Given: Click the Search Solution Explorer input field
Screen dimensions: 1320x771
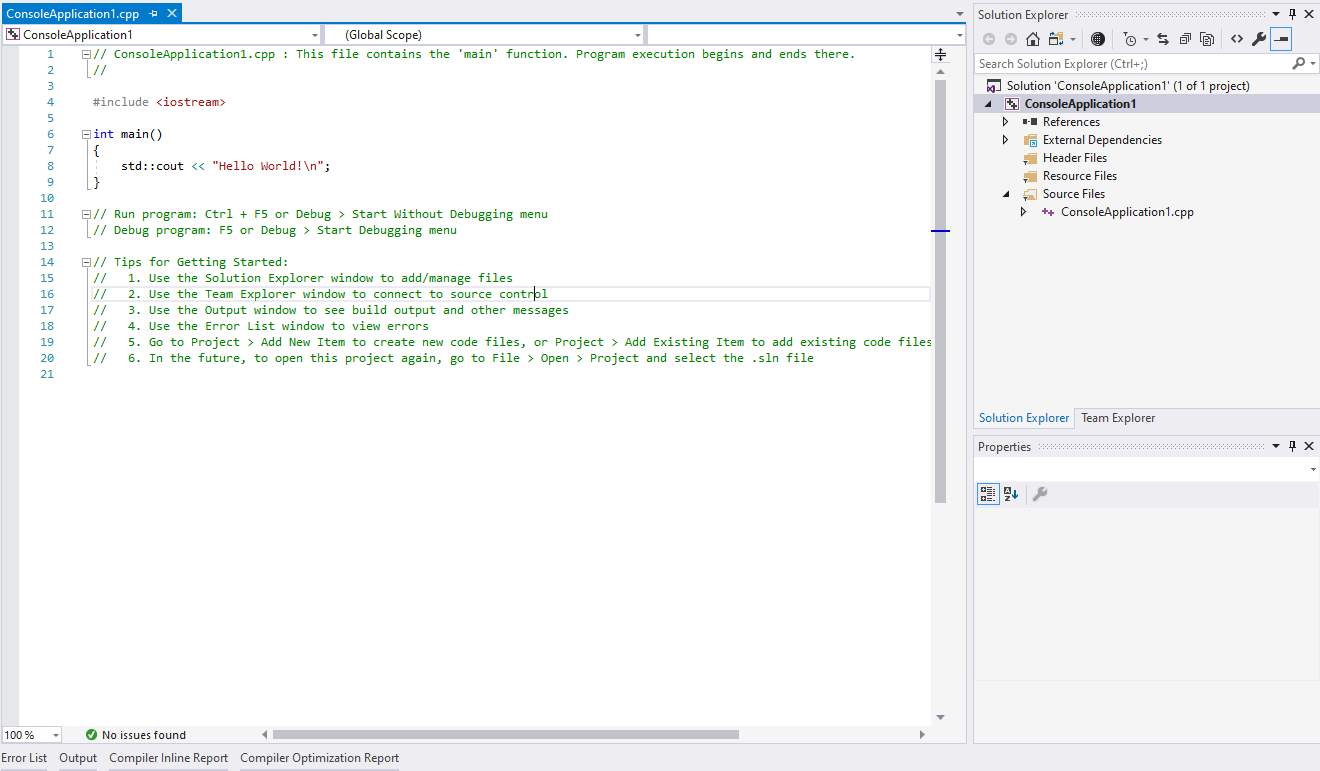Looking at the screenshot, I should click(1100, 62).
